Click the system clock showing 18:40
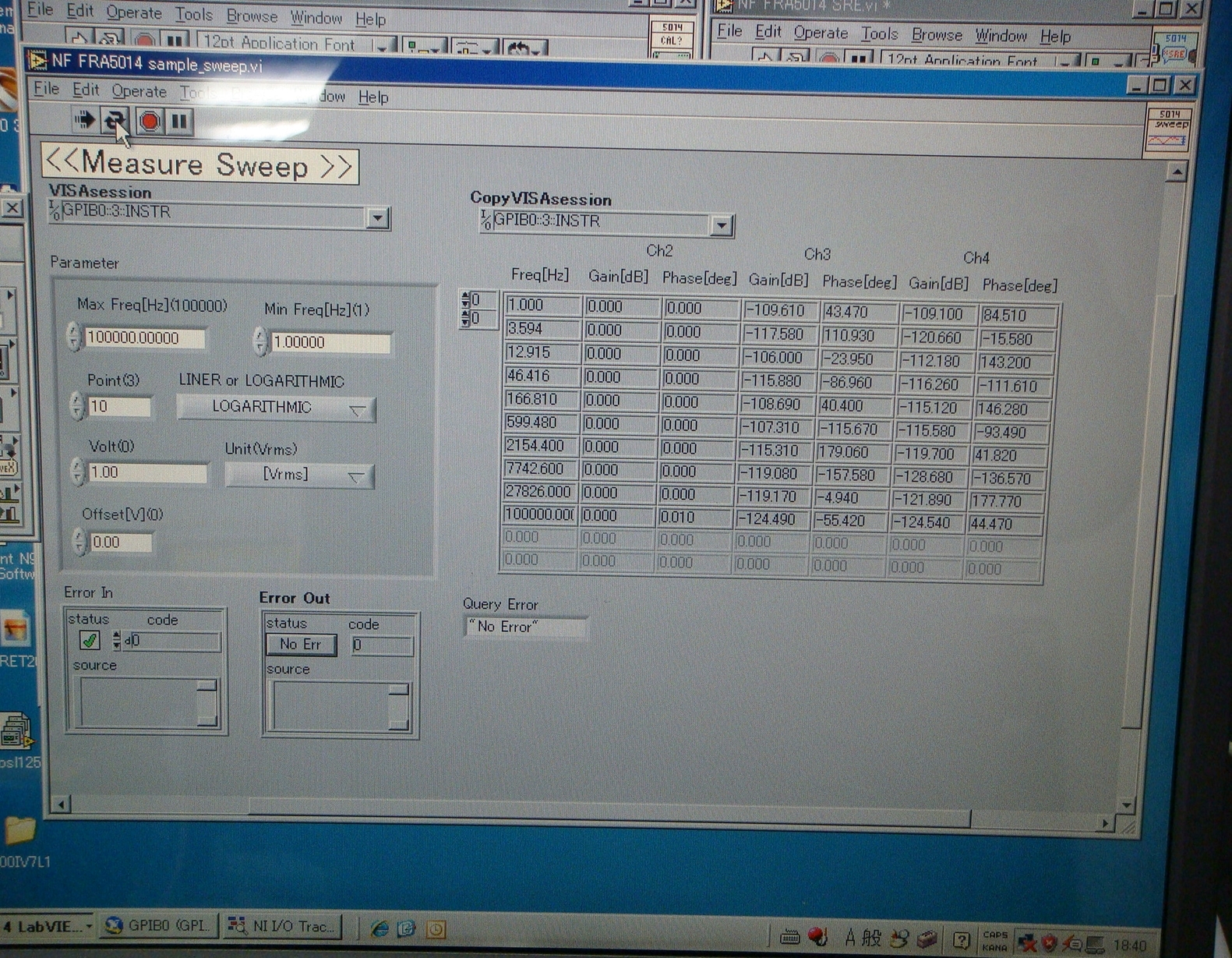 (x=1129, y=946)
